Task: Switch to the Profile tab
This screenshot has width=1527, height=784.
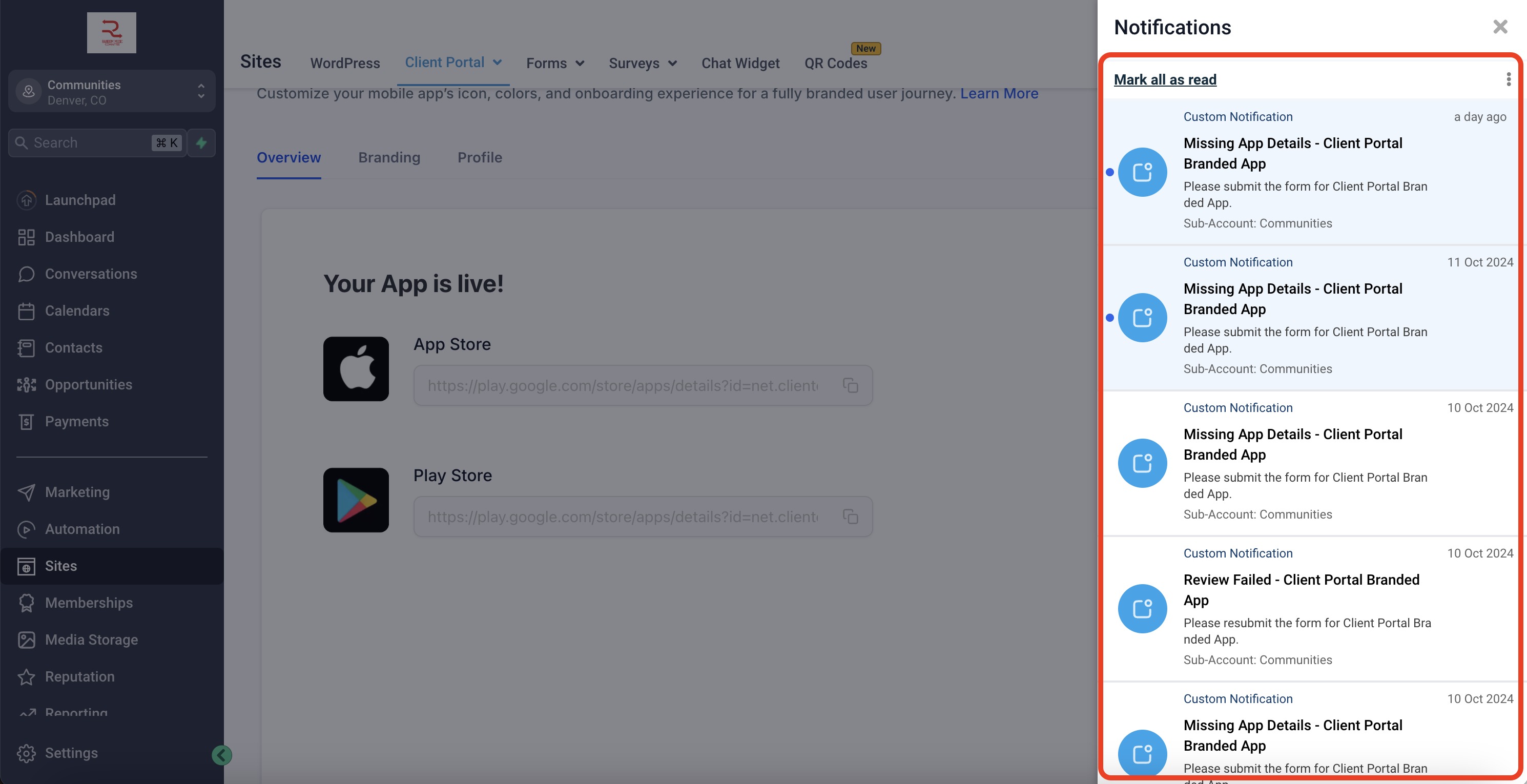Action: point(480,158)
